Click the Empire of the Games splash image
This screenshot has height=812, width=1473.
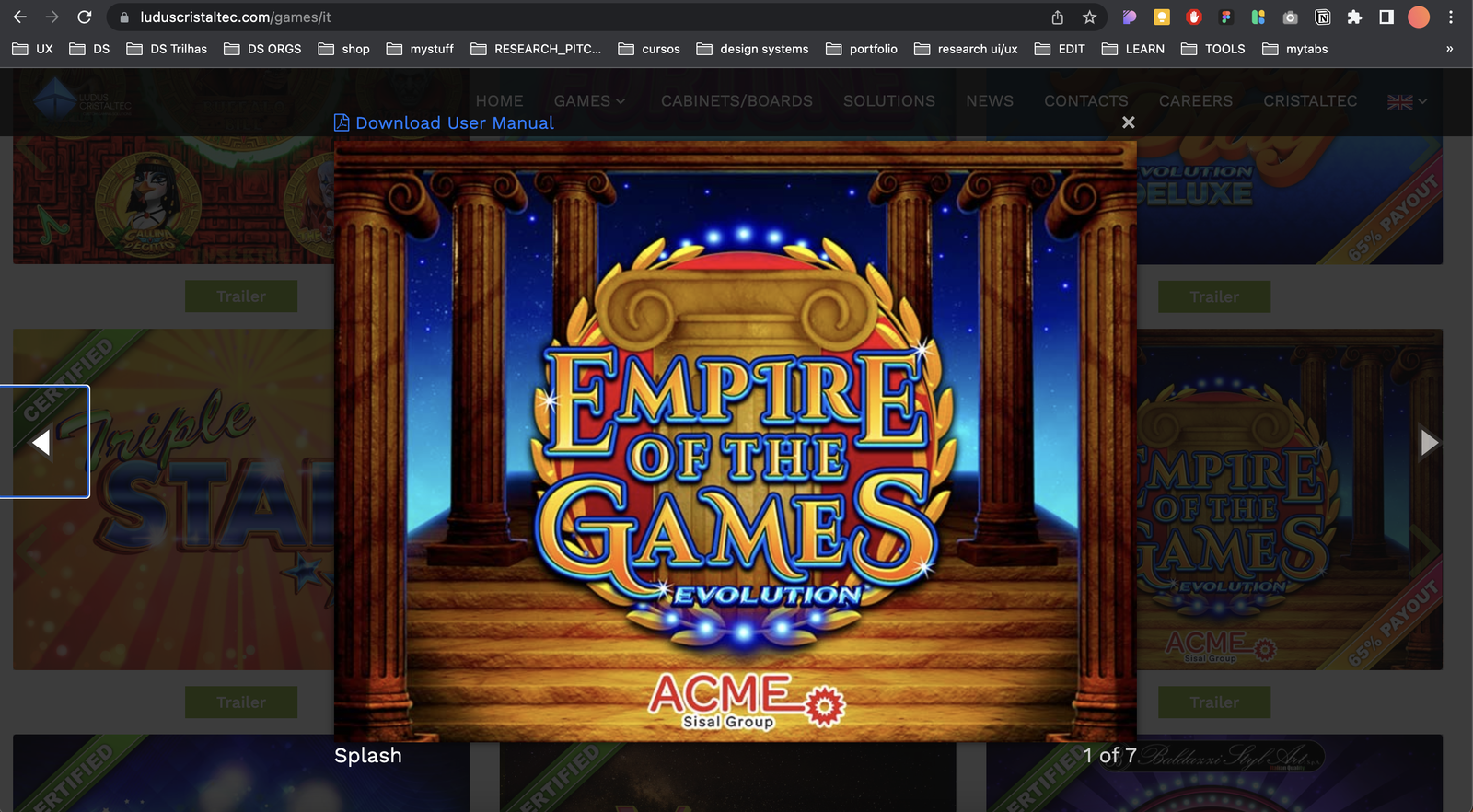[x=736, y=441]
